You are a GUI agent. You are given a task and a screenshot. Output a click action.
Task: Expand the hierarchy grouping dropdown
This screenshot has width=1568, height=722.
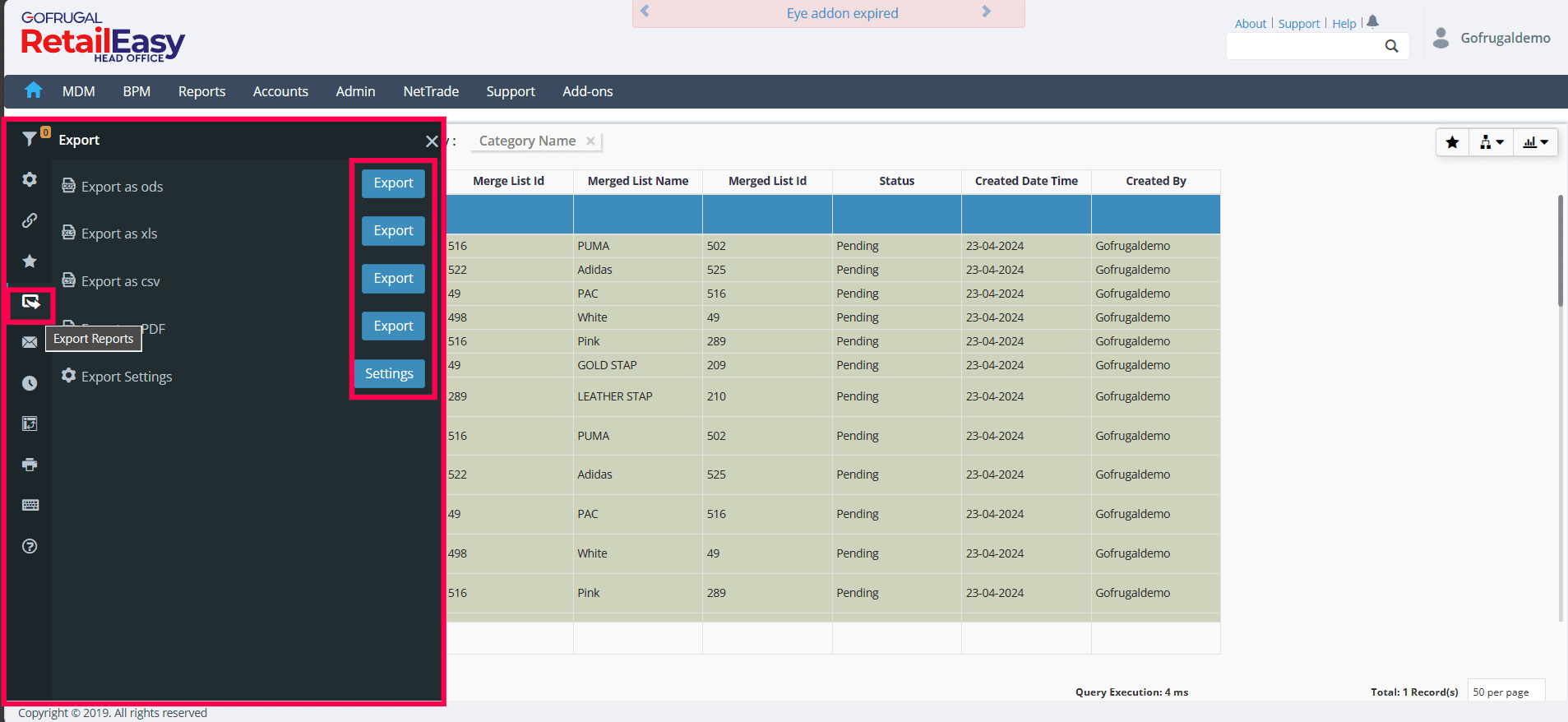(1491, 142)
